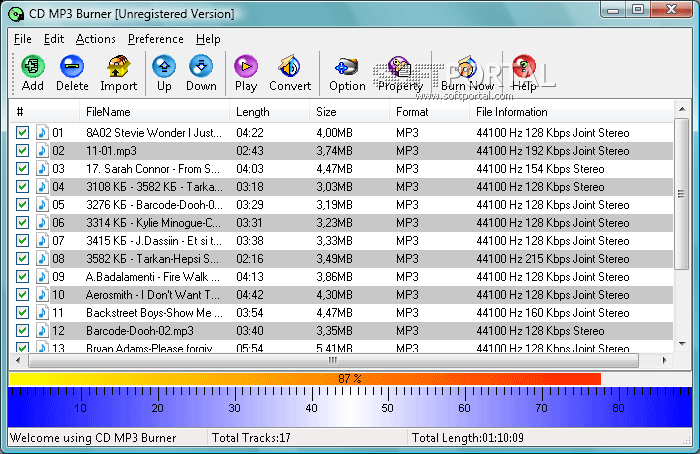700x454 pixels.
Task: Uncheck track 01 Stevie Wonder checkbox
Action: pyautogui.click(x=23, y=132)
